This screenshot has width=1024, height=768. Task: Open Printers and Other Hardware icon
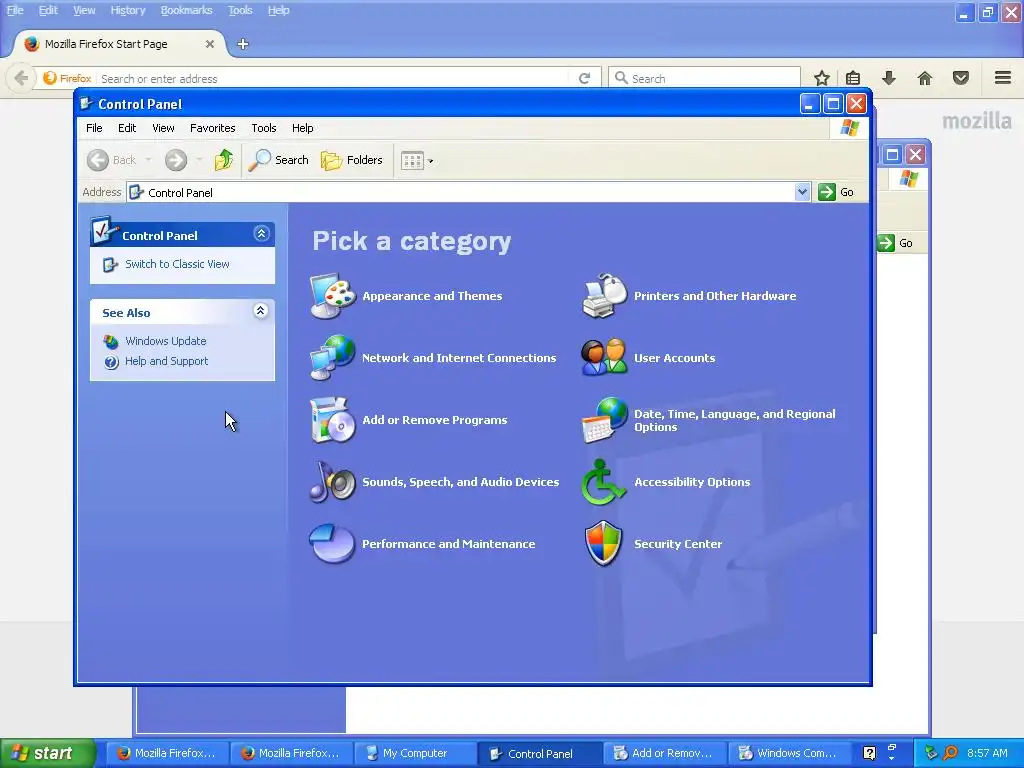tap(604, 296)
